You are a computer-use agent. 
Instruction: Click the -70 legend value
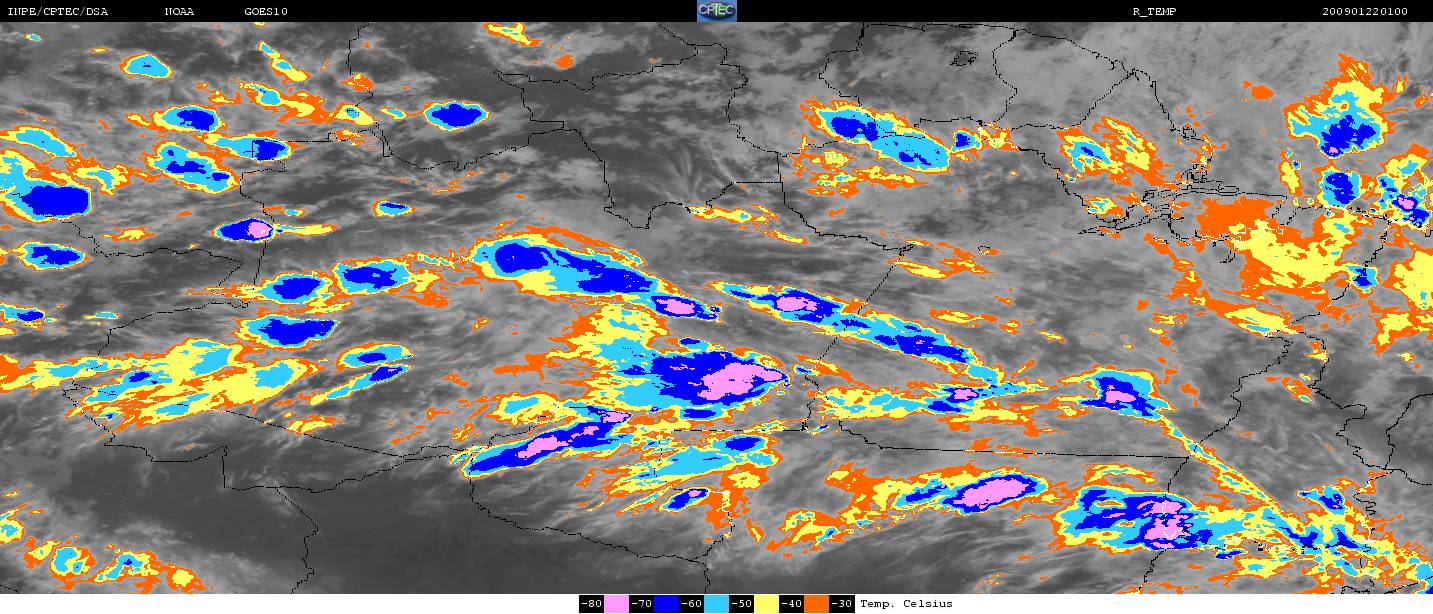tap(641, 604)
